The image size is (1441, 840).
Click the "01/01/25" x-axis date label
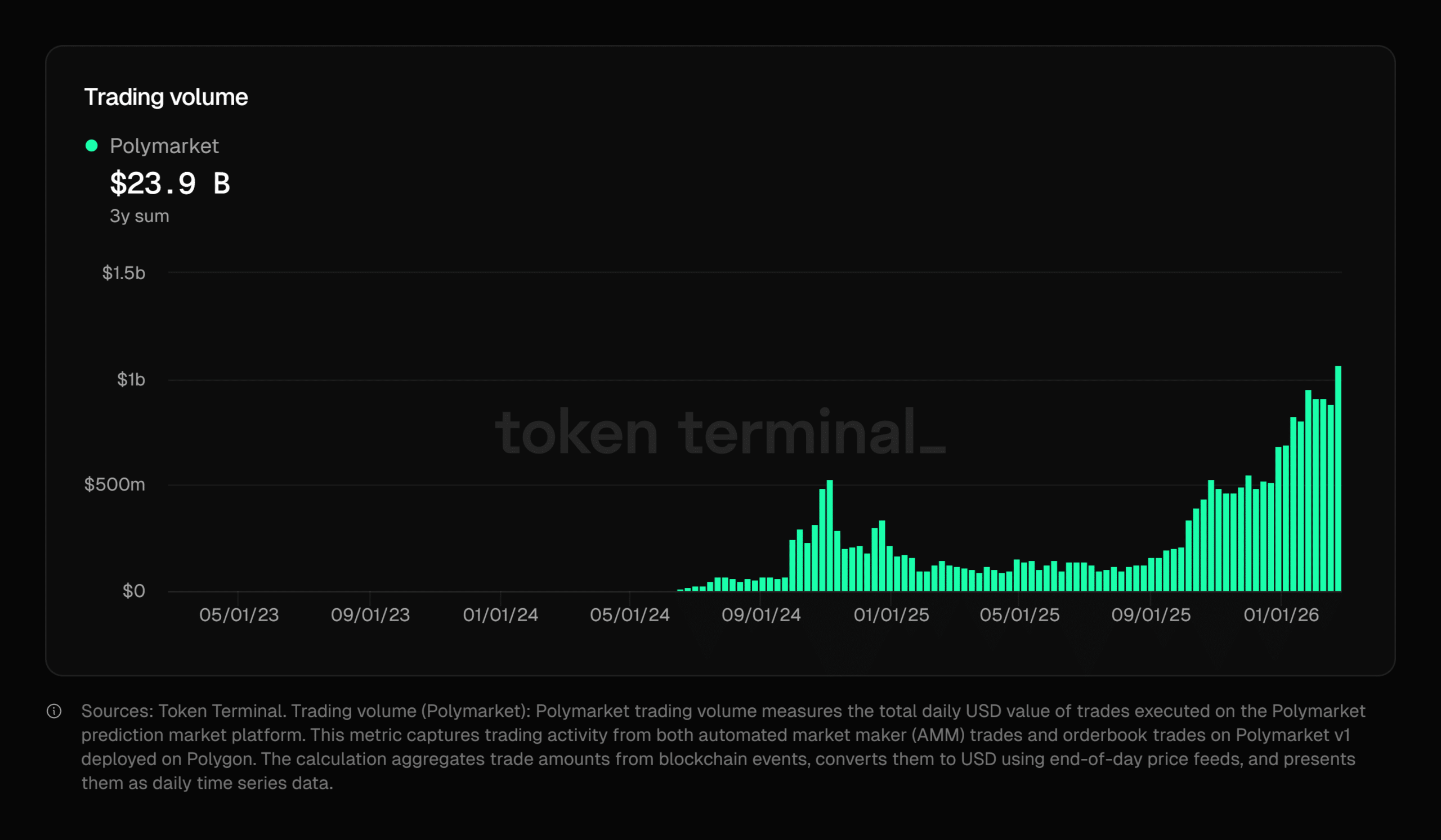click(894, 616)
